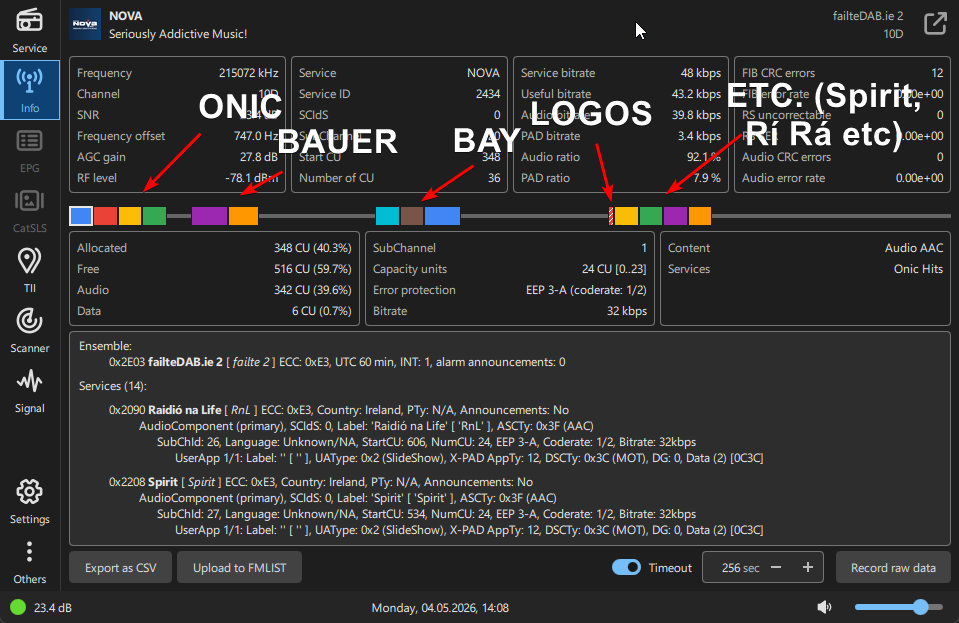Screen dimensions: 959x623
Task: Click the Service ID value 2434
Action: 488,94
